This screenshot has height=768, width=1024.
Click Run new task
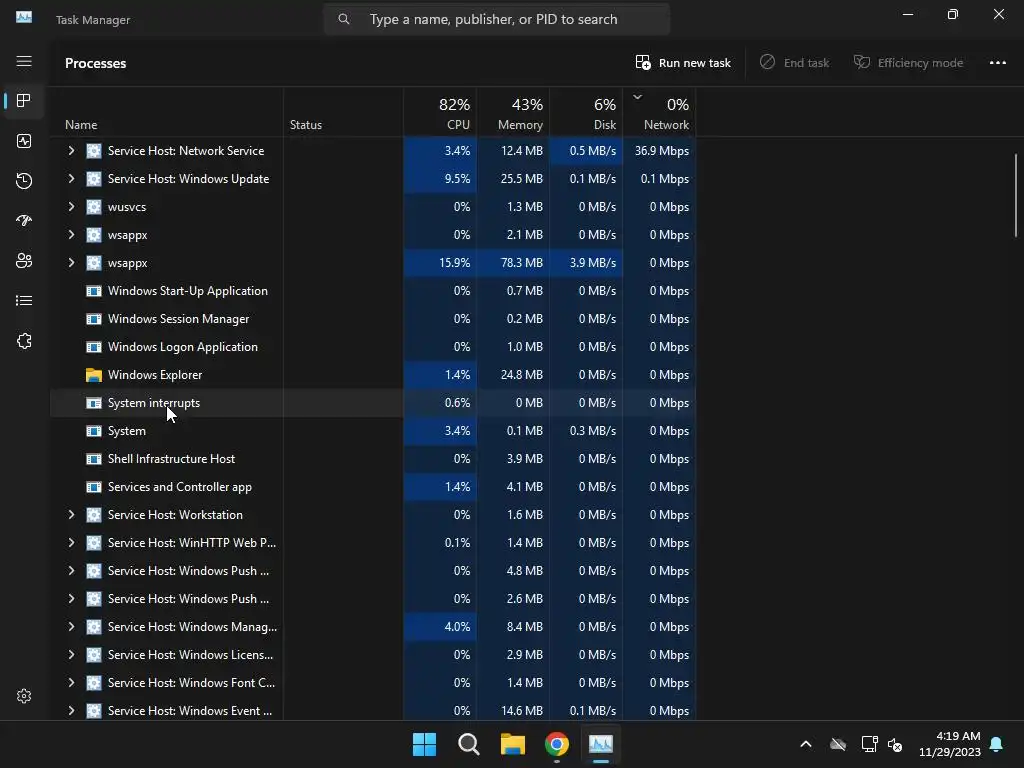tap(683, 63)
